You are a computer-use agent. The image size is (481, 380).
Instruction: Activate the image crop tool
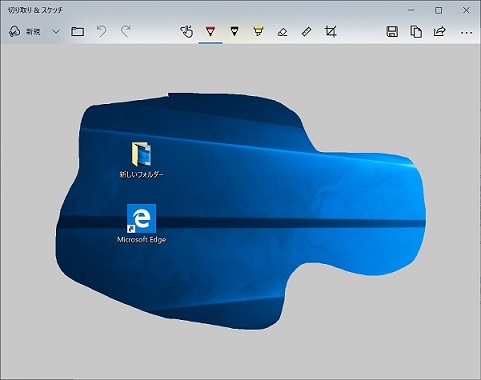330,32
